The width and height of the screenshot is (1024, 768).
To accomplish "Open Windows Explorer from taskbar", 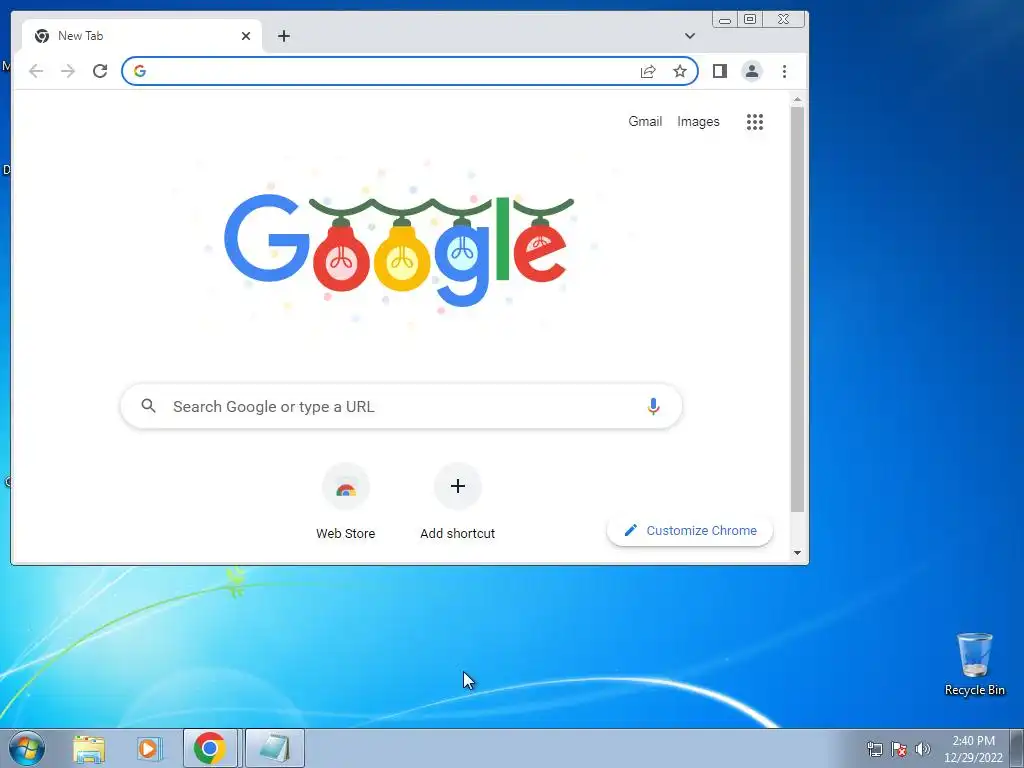I will tap(89, 748).
